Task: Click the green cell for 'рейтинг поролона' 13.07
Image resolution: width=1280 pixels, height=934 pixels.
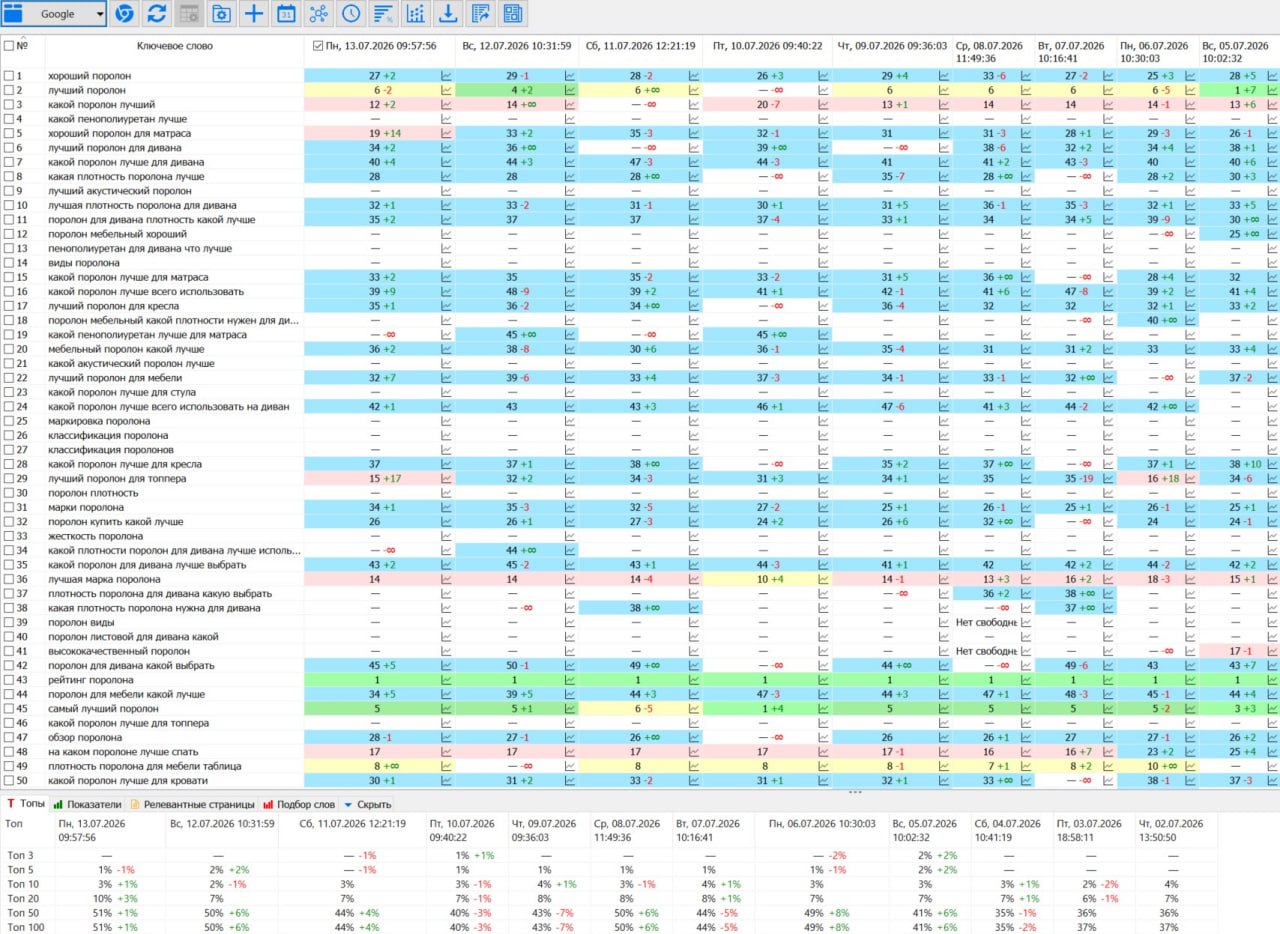Action: coord(380,680)
